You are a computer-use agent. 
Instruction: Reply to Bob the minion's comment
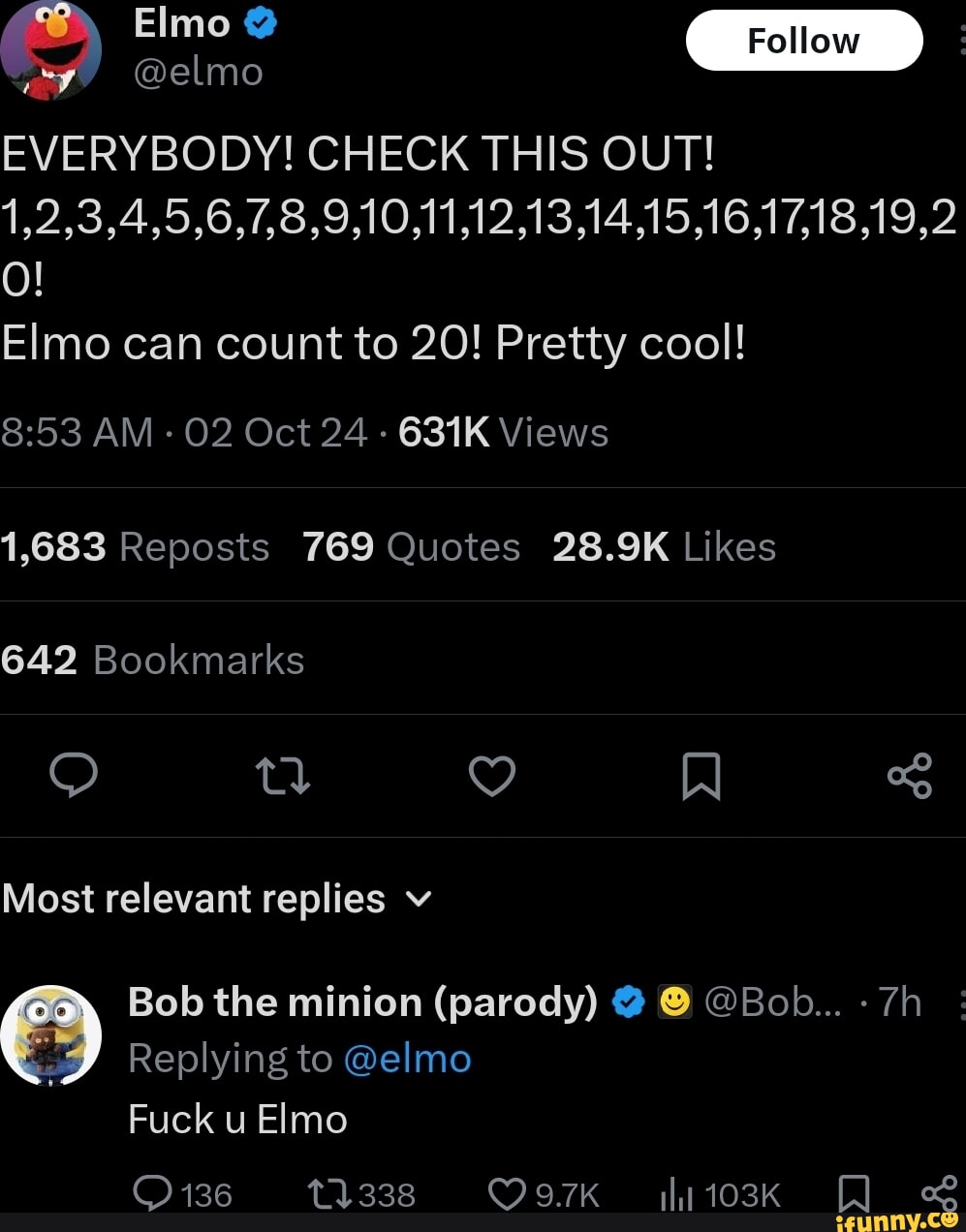153,1194
